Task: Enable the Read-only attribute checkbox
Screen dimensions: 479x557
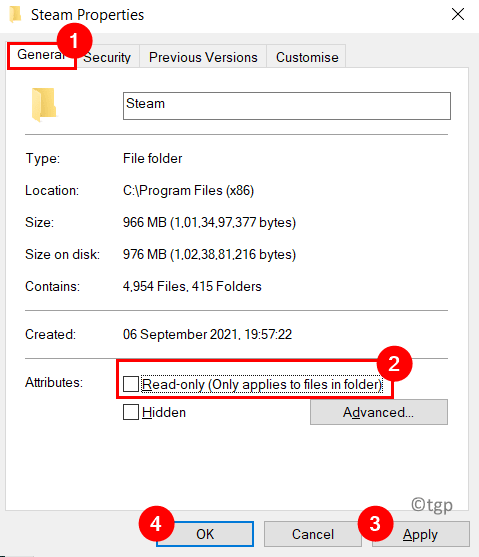Action: click(131, 384)
